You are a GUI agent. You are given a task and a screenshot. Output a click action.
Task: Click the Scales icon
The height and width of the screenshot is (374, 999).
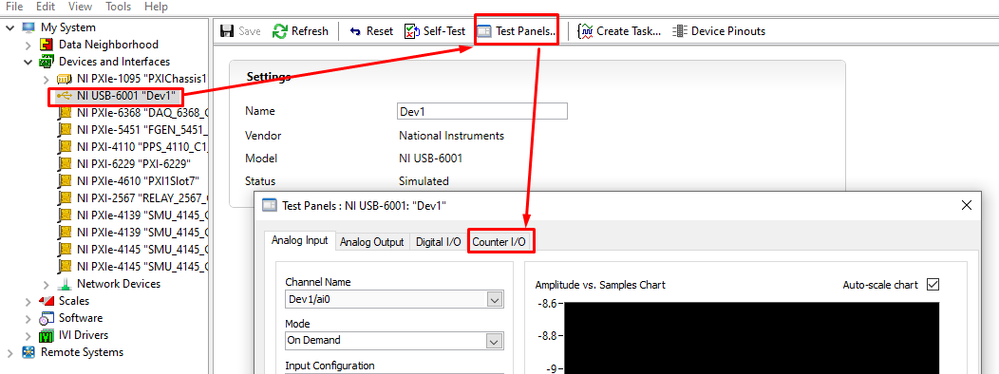(46, 301)
